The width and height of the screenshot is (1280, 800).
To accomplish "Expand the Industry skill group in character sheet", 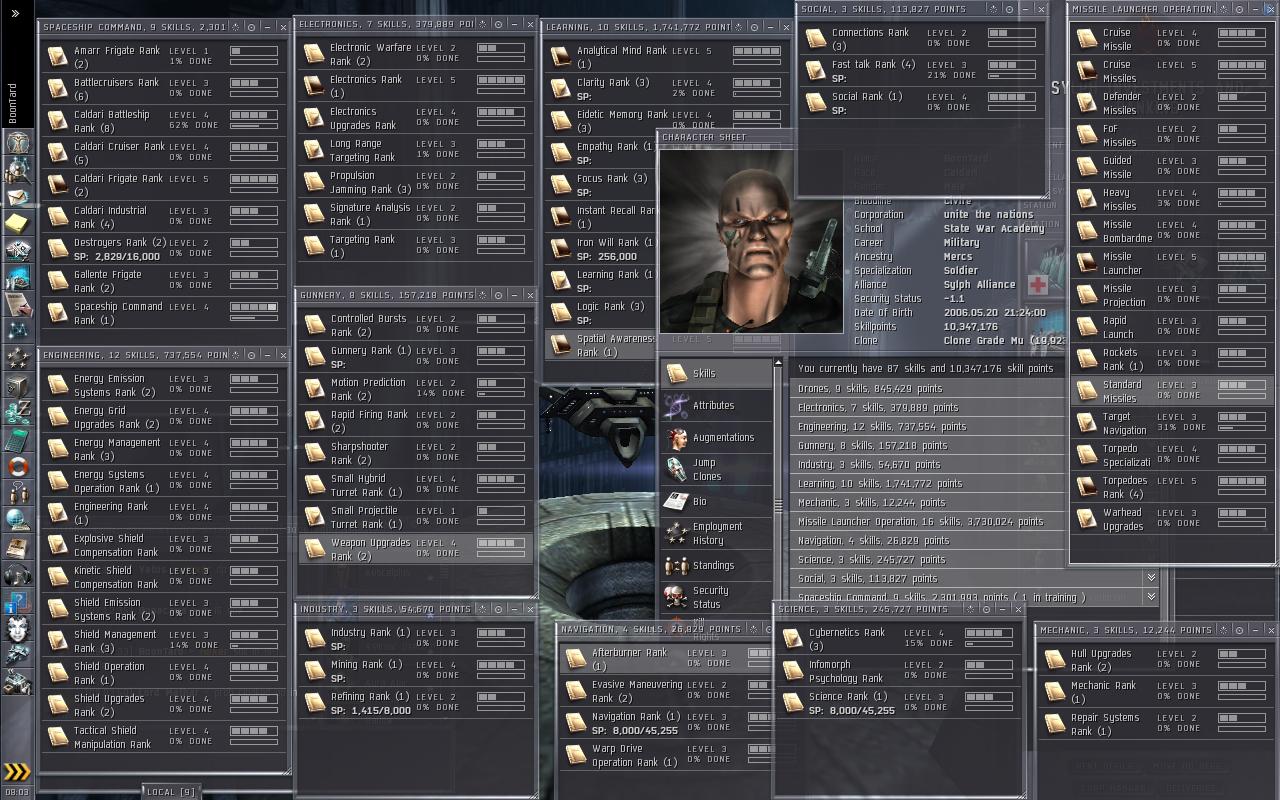I will 926,464.
